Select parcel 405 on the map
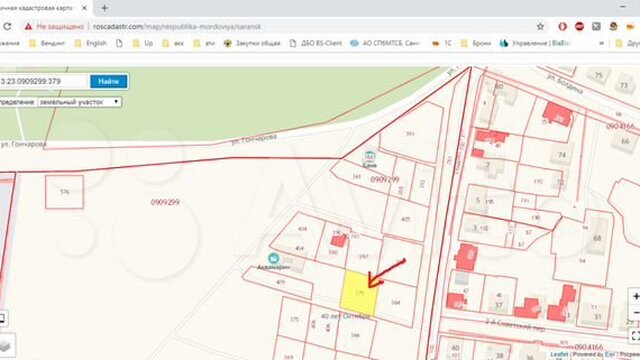Image resolution: width=640 pixels, height=360 pixels. (406, 219)
